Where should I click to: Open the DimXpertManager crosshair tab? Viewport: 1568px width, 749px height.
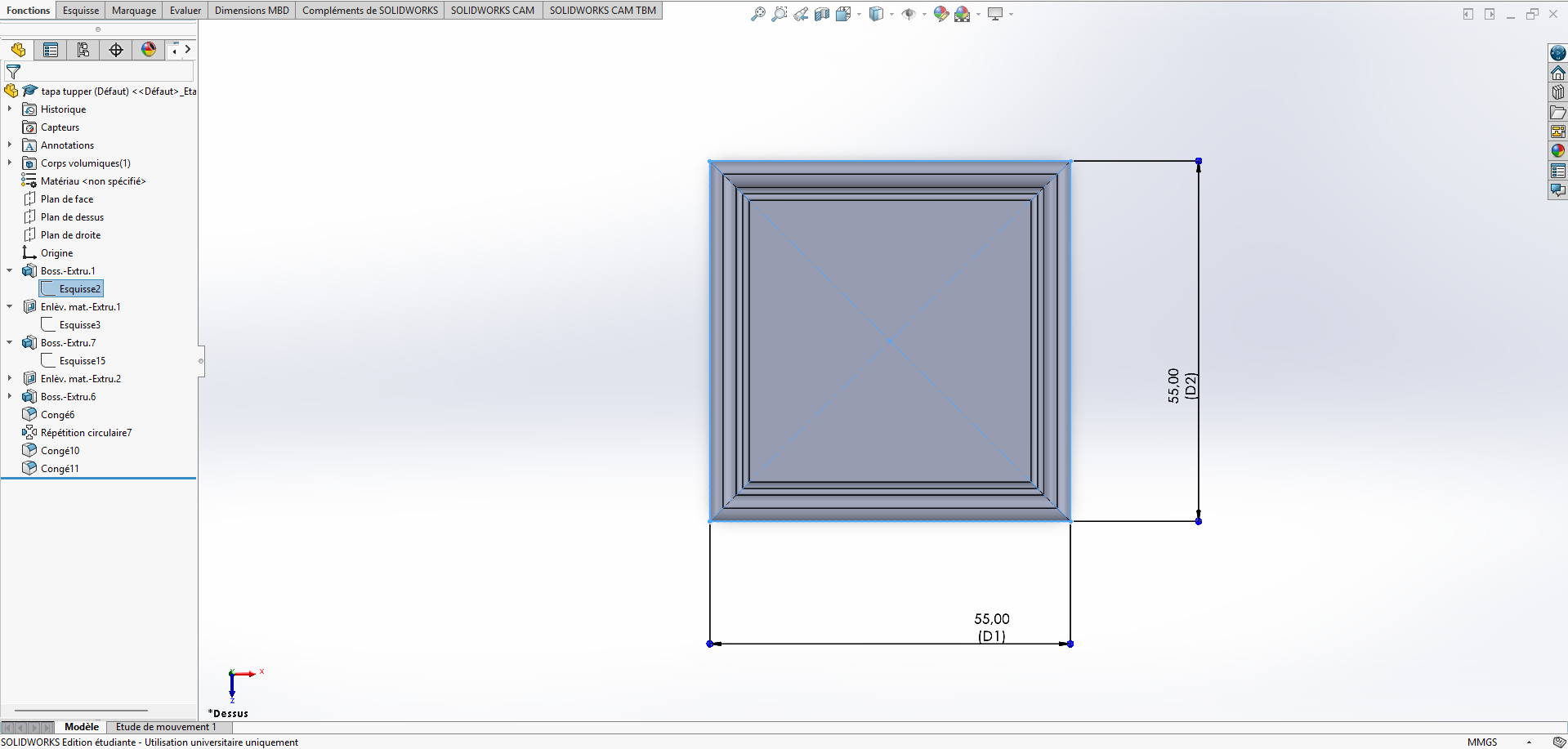116,50
